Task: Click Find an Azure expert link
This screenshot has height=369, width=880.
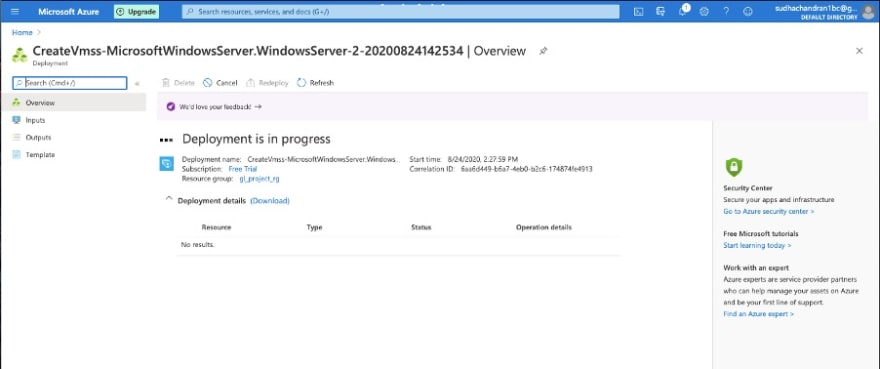Action: (x=759, y=314)
